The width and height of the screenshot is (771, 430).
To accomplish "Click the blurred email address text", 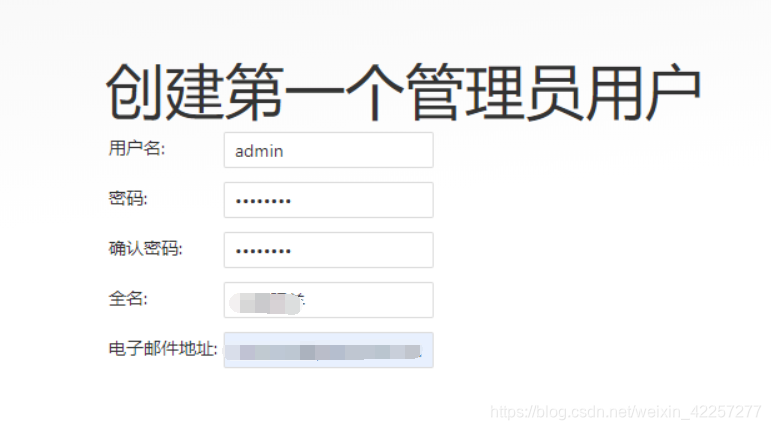I will 324,352.
